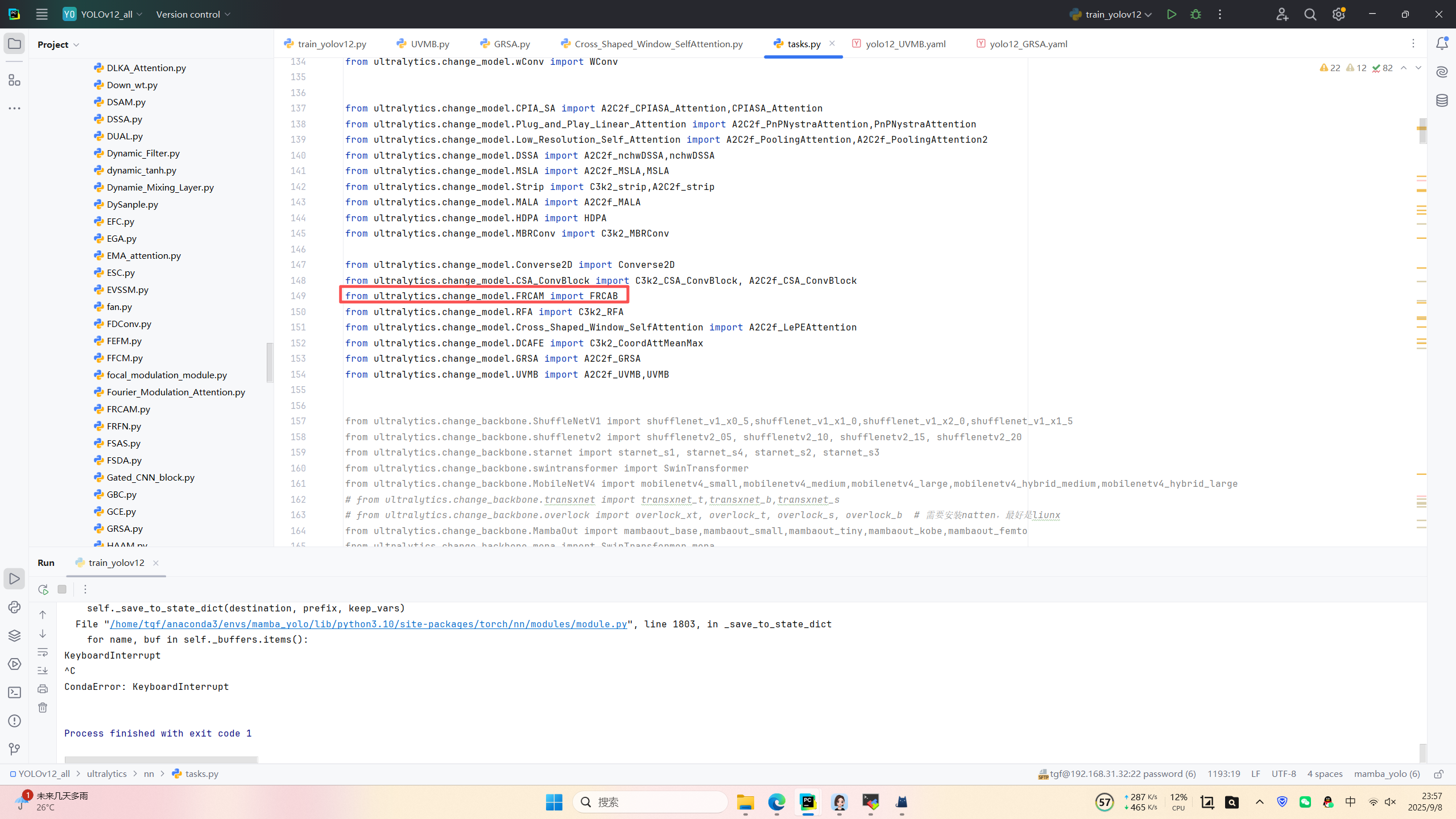Toggle file read-only lock in status bar
Image resolution: width=1456 pixels, height=819 pixels.
pyautogui.click(x=1438, y=774)
